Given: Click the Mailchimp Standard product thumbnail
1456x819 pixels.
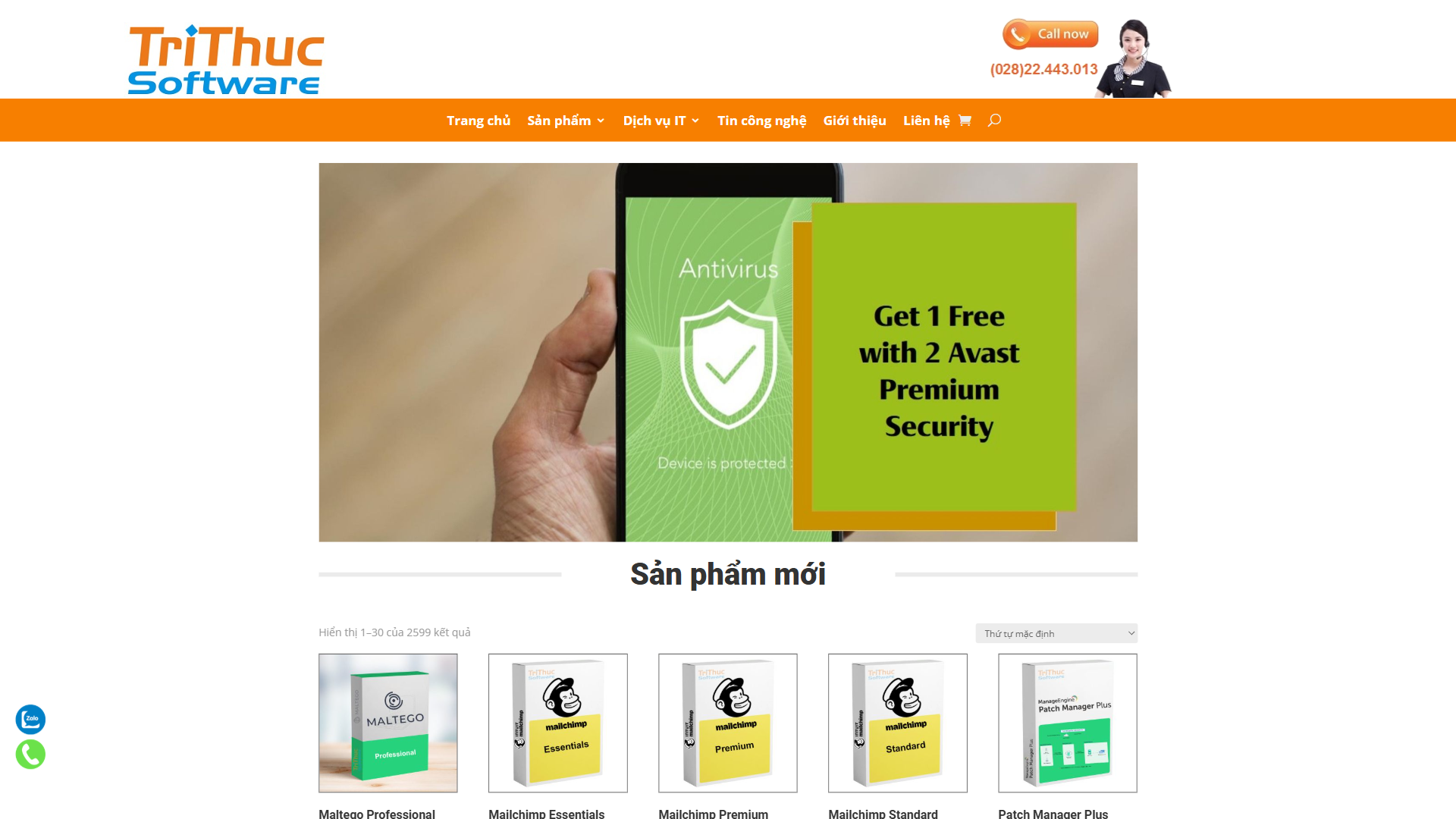Looking at the screenshot, I should click(x=897, y=722).
